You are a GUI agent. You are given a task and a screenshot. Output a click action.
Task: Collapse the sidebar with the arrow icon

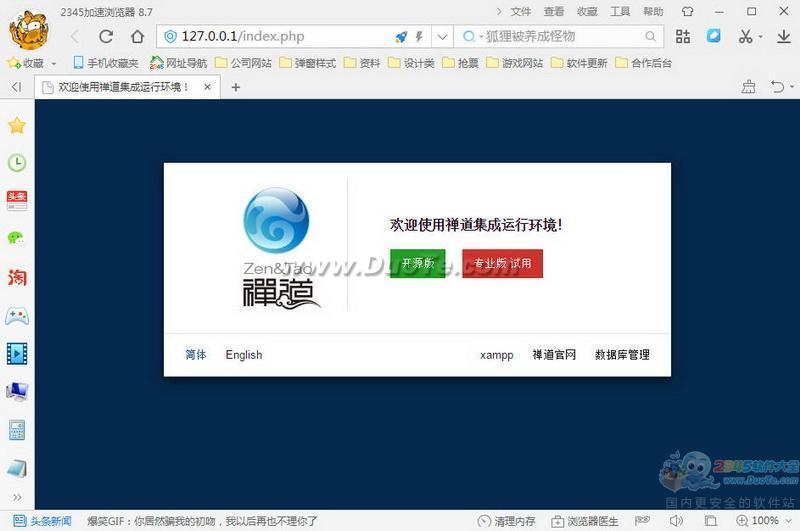[16, 87]
